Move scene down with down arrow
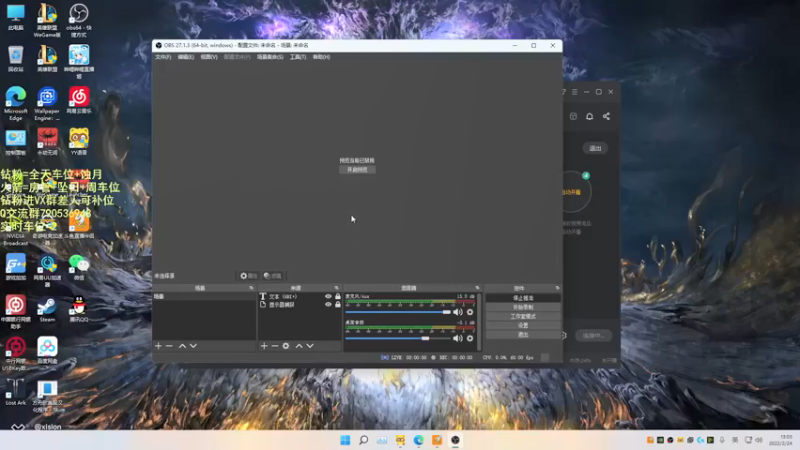The height and width of the screenshot is (450, 800). click(x=193, y=346)
